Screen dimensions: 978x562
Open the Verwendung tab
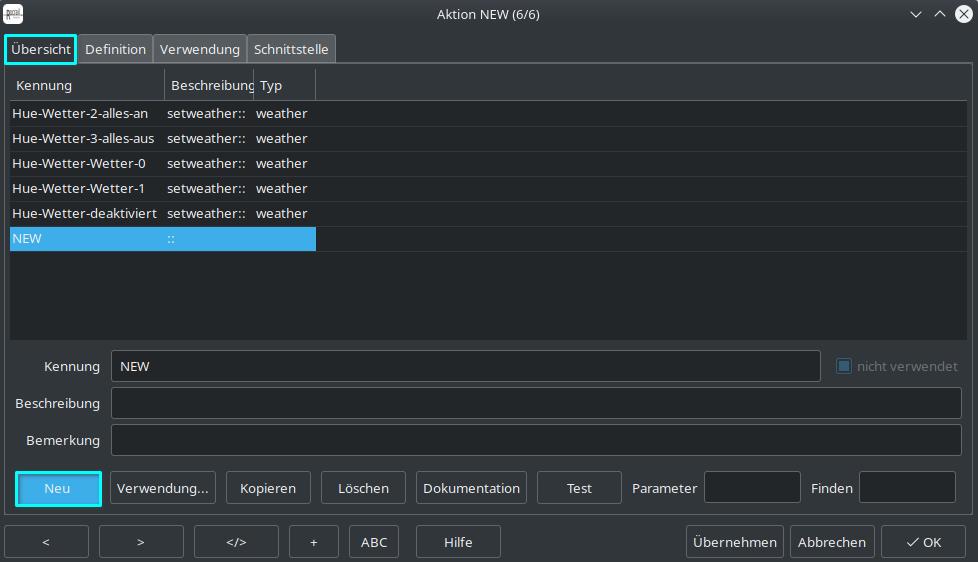(200, 49)
